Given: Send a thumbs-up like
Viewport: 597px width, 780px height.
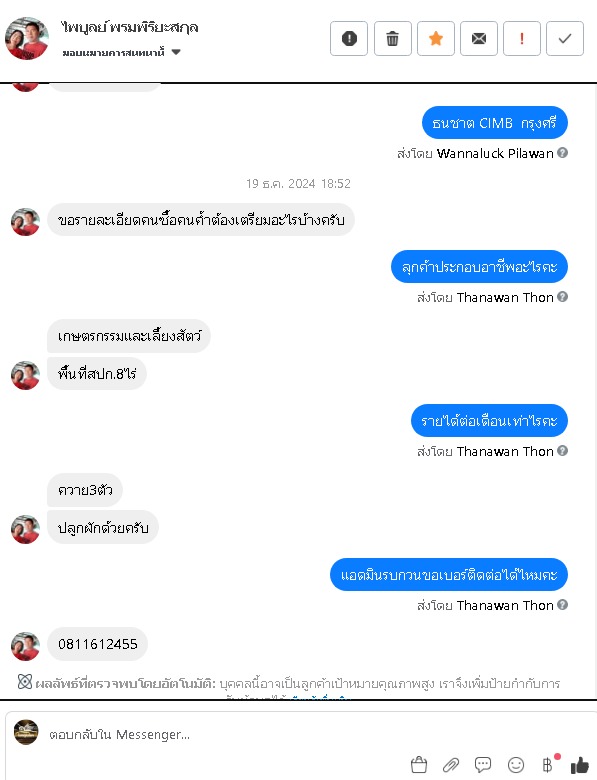Looking at the screenshot, I should (x=580, y=765).
